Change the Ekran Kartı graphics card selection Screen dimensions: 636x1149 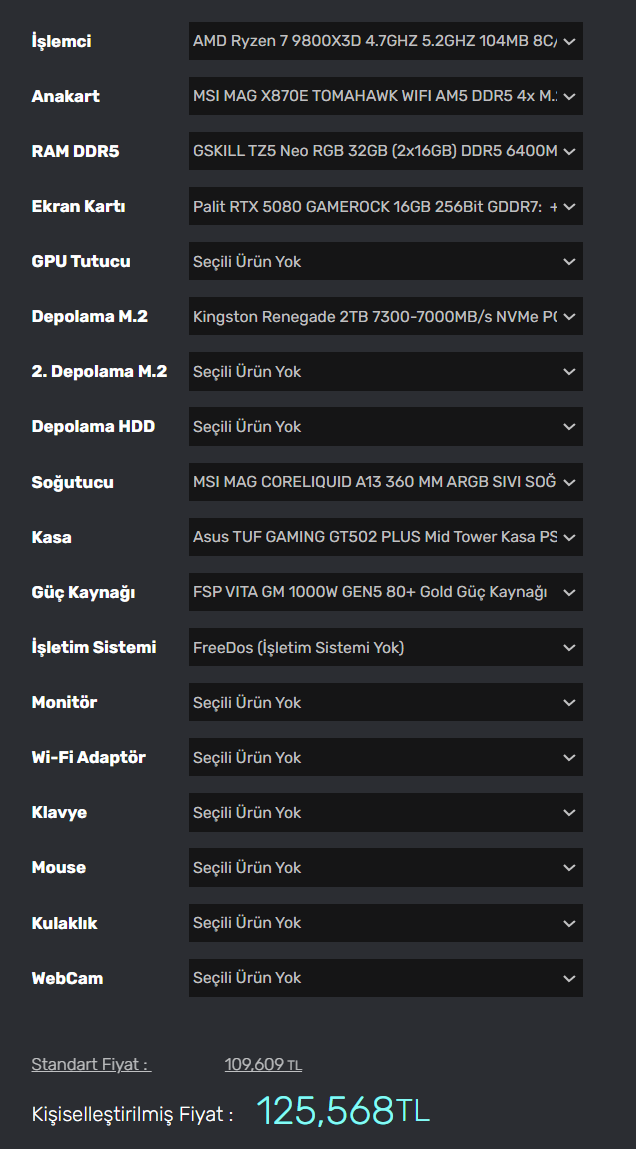tap(385, 206)
